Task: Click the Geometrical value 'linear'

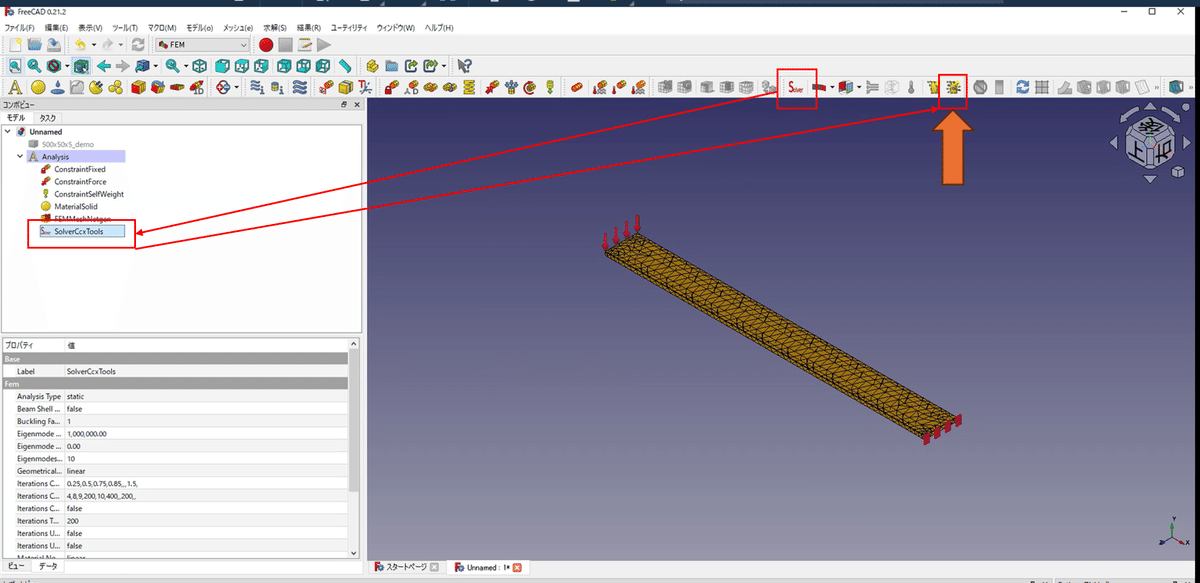Action: pyautogui.click(x=76, y=471)
